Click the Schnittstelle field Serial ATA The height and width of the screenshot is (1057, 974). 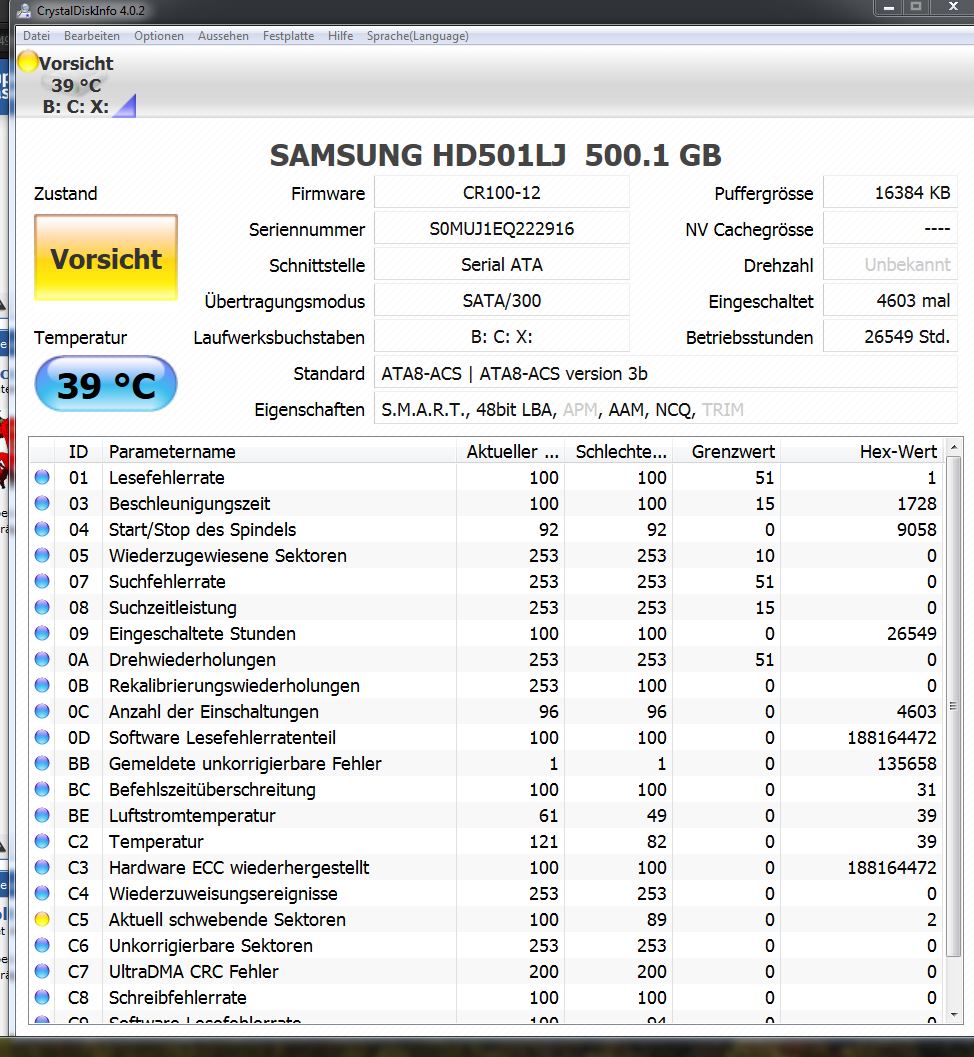pos(501,265)
